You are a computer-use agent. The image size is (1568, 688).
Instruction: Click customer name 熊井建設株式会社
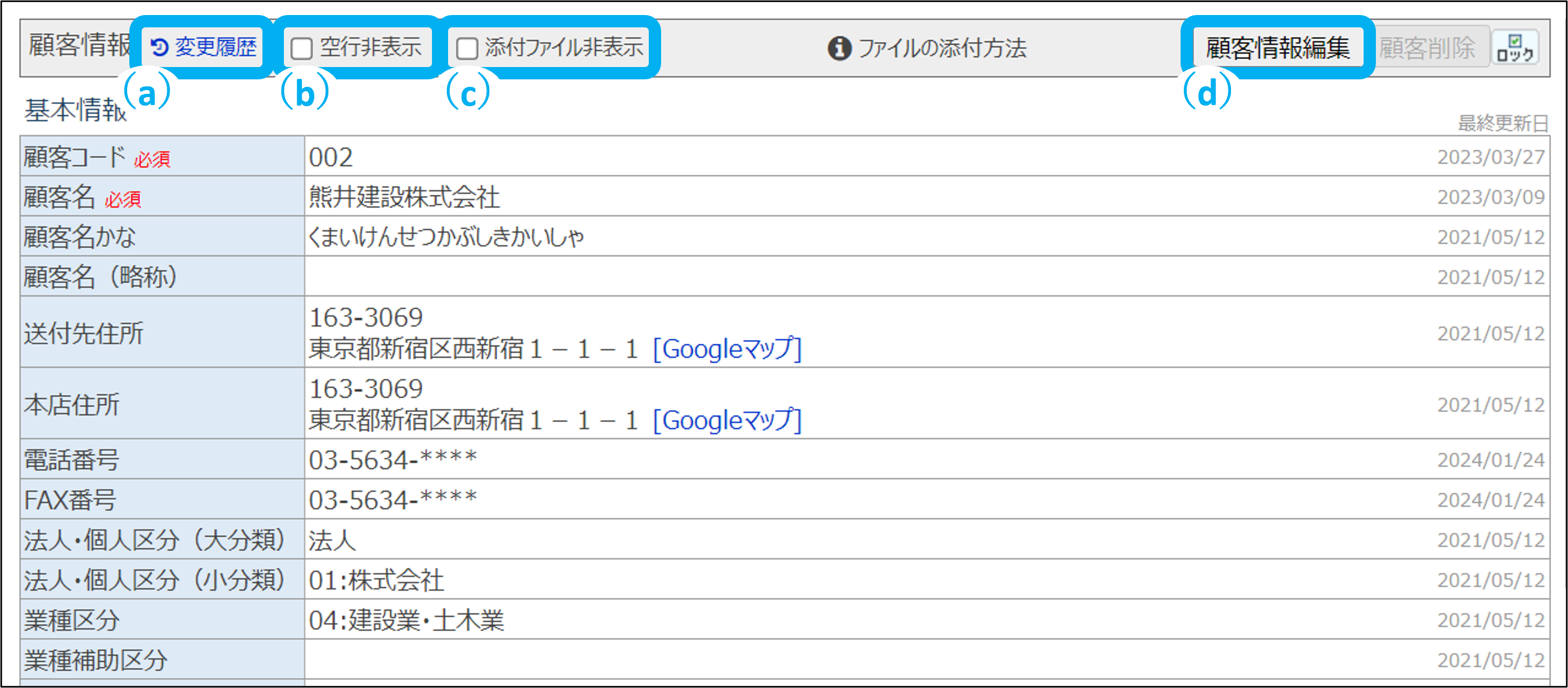pyautogui.click(x=404, y=197)
